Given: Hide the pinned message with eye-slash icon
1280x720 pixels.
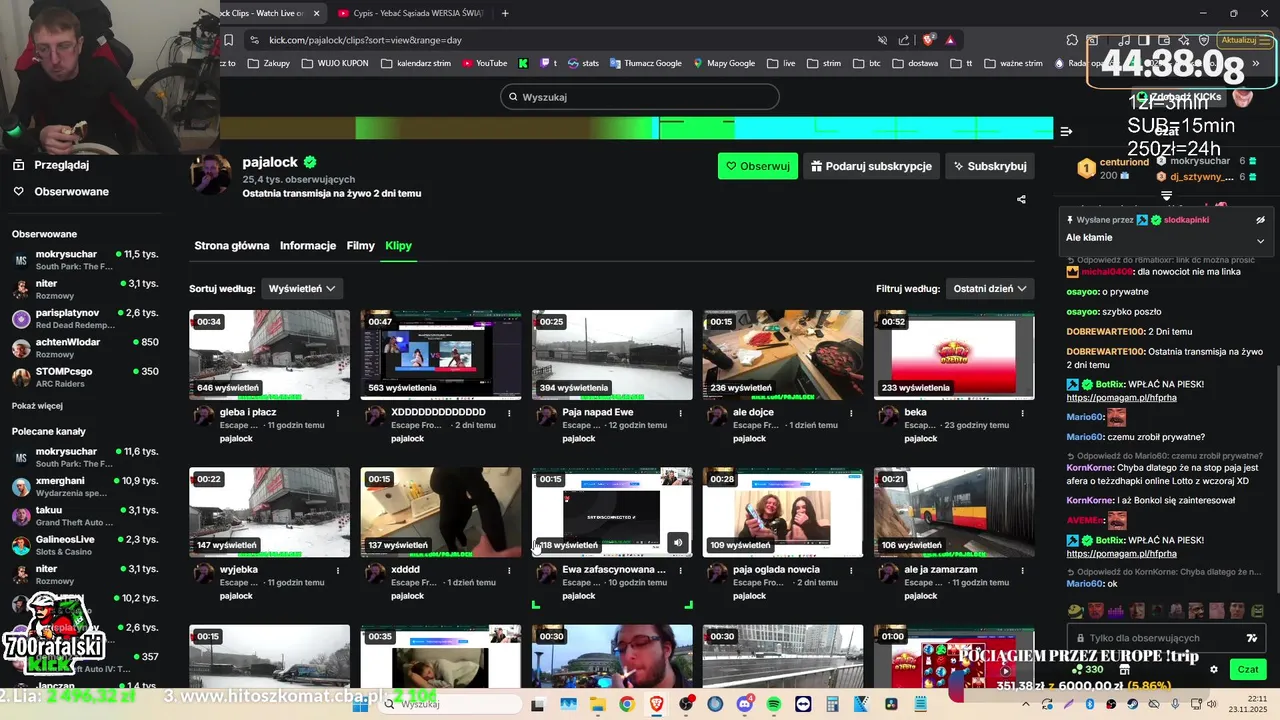Looking at the screenshot, I should [1260, 220].
